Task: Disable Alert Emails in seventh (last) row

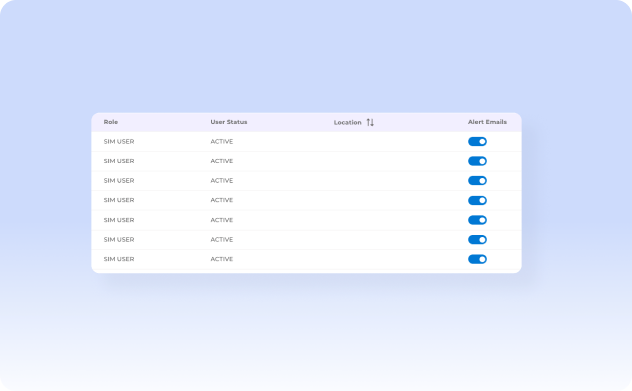Action: click(x=477, y=259)
